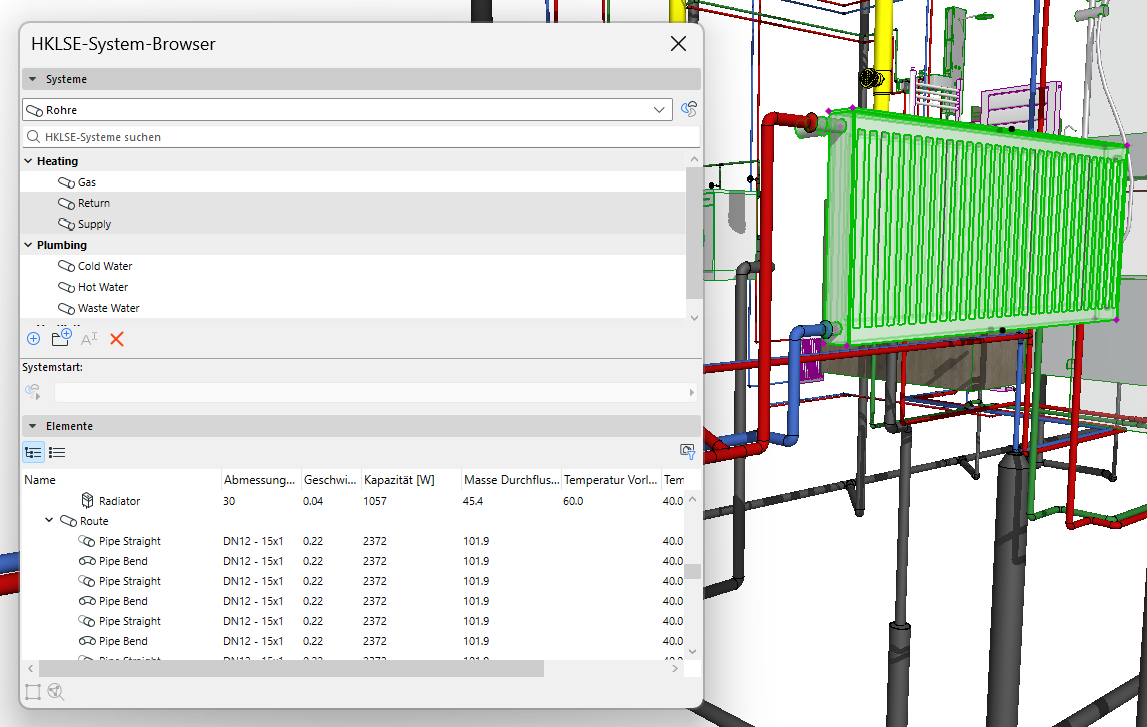This screenshot has height=727, width=1147.
Task: Click the horizontal scrollbar of element table
Action: [x=290, y=668]
